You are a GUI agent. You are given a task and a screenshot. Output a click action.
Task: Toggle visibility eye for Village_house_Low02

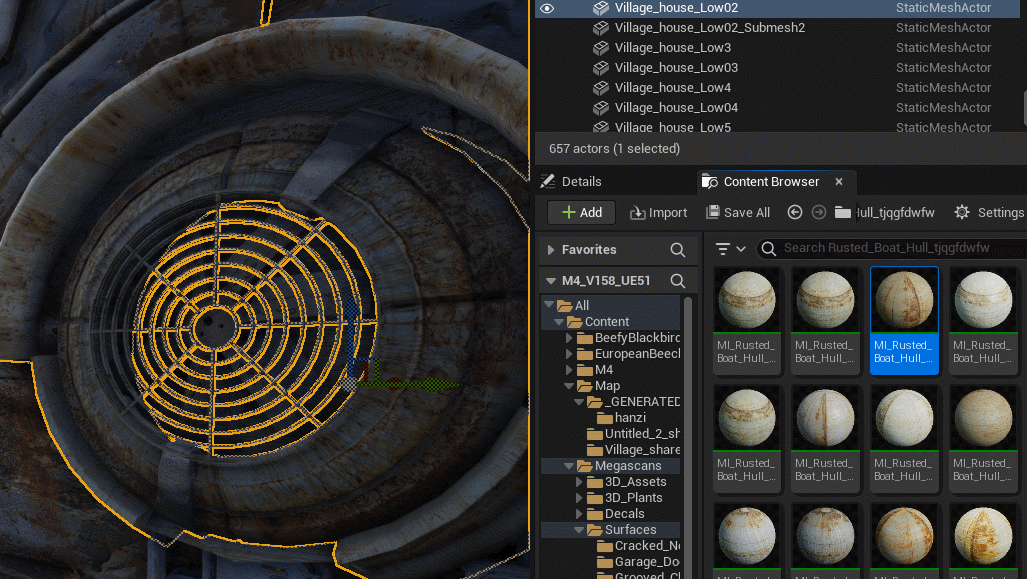click(547, 8)
